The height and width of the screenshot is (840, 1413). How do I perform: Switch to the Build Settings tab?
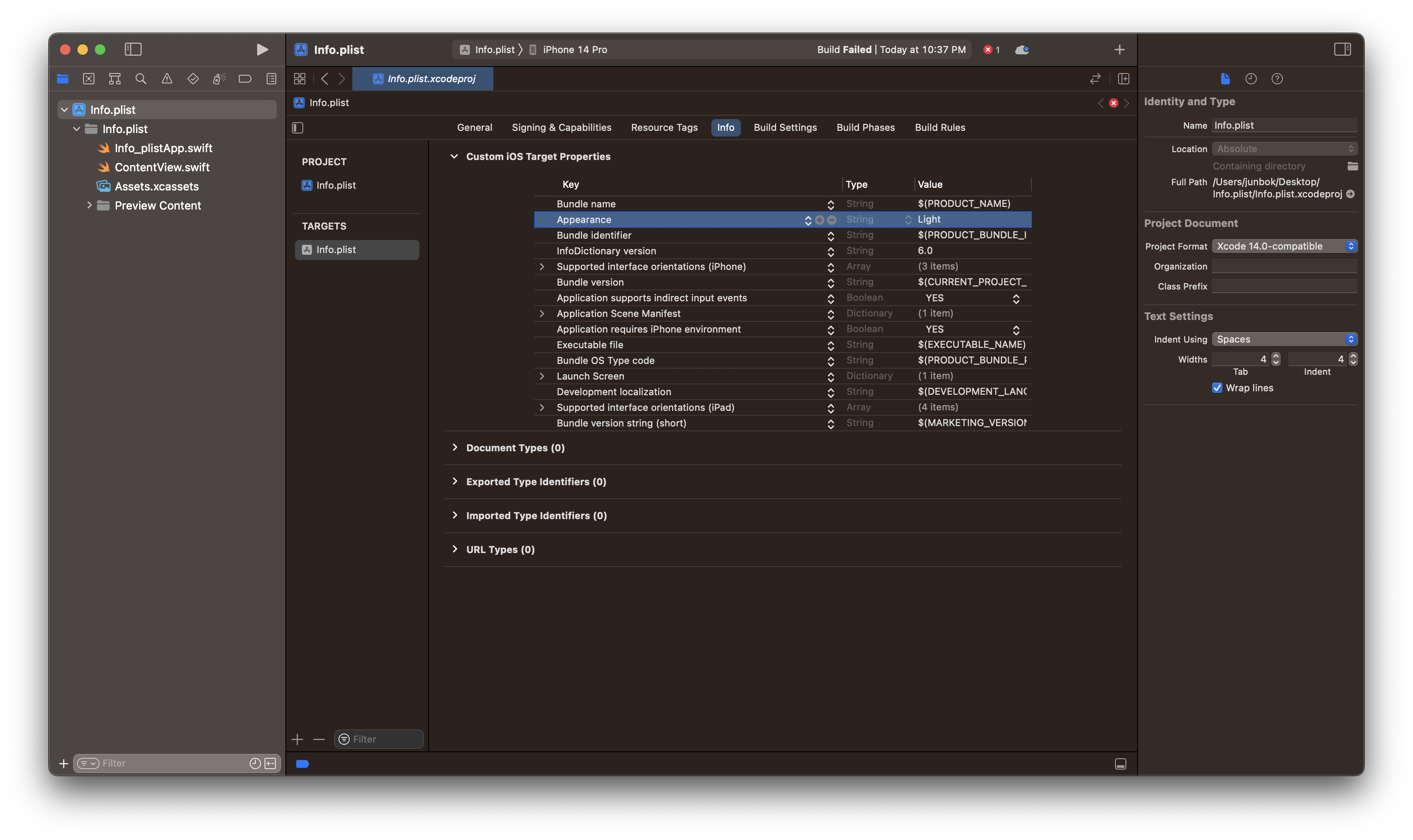(x=785, y=127)
